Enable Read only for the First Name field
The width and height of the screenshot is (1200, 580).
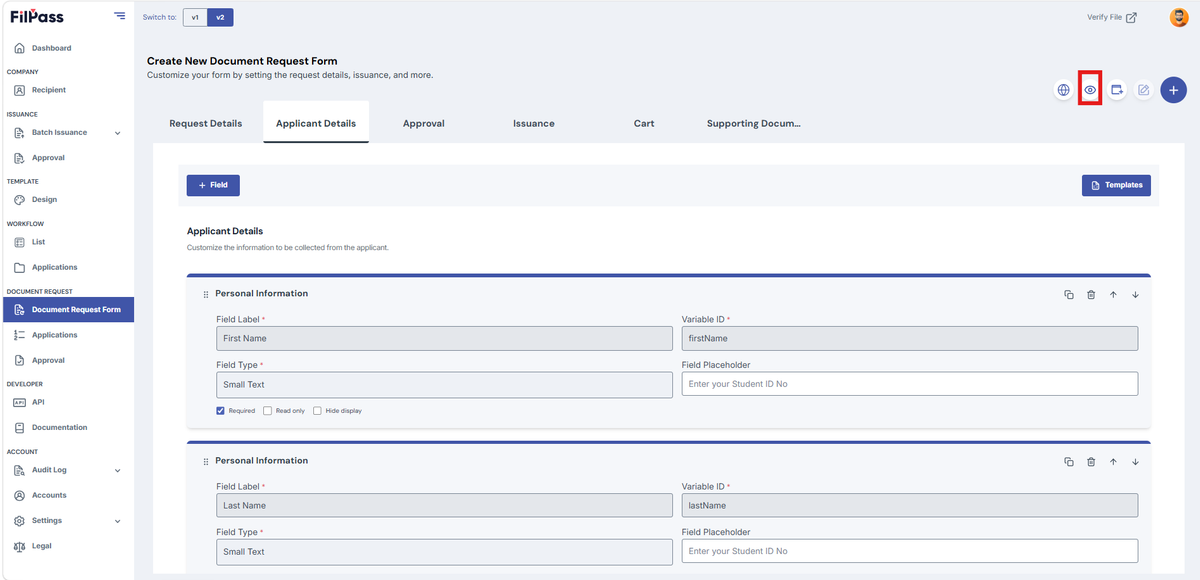pos(267,410)
